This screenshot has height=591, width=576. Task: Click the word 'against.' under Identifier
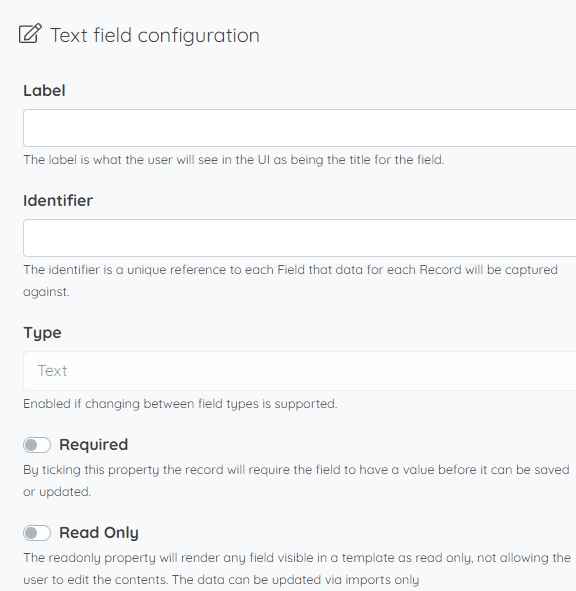tap(46, 292)
